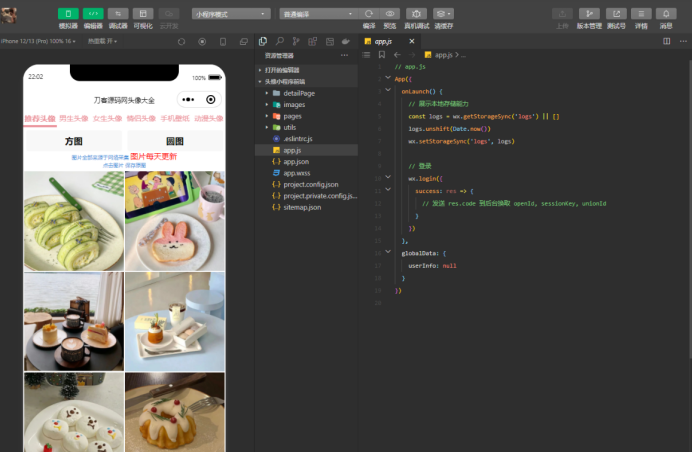Expand the detailPage folder
This screenshot has width=692, height=453.
[306, 93]
